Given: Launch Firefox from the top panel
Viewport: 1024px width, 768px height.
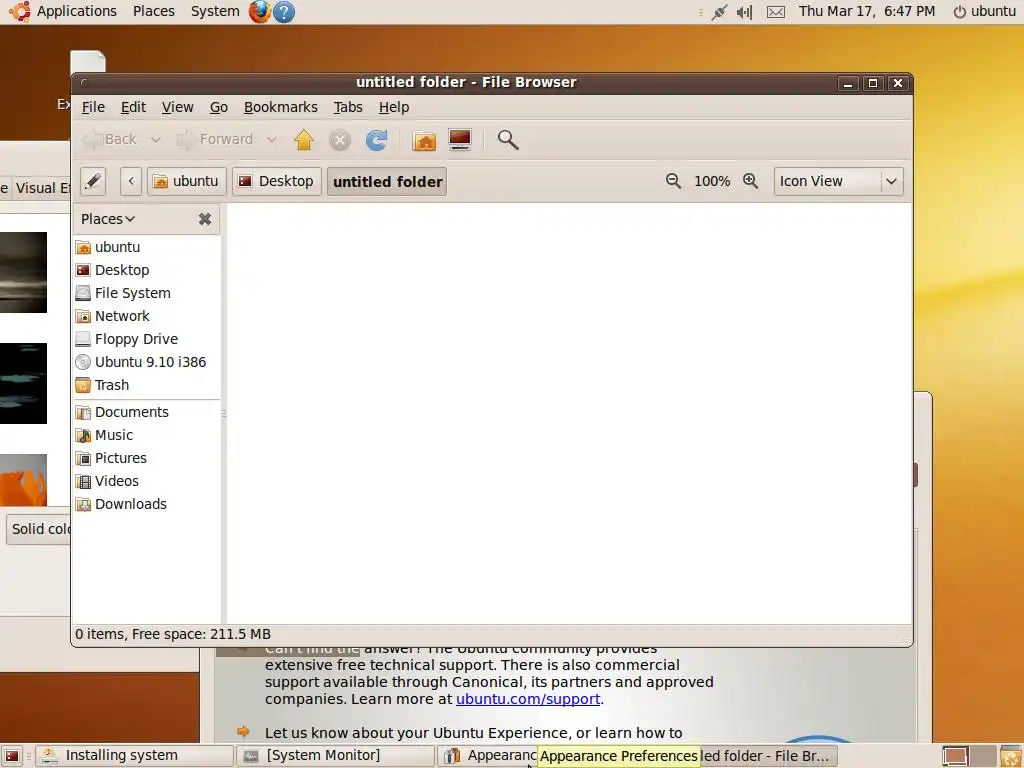Looking at the screenshot, I should (259, 12).
